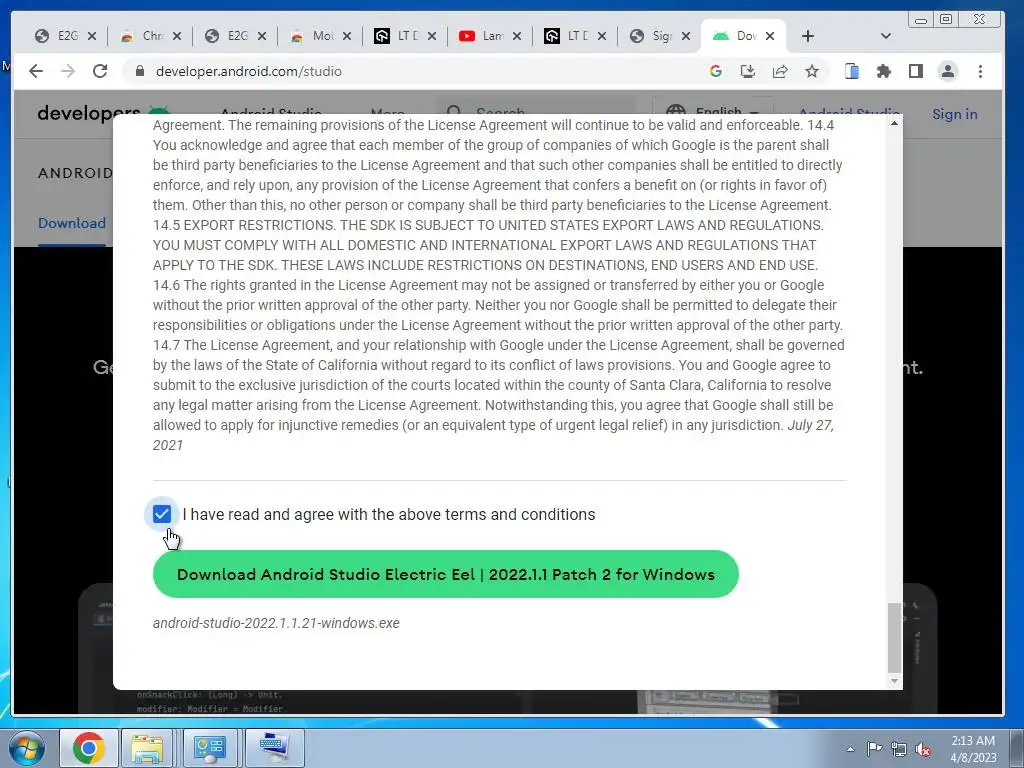1024x768 pixels.
Task: Click the install app icon in address bar
Action: click(x=748, y=71)
